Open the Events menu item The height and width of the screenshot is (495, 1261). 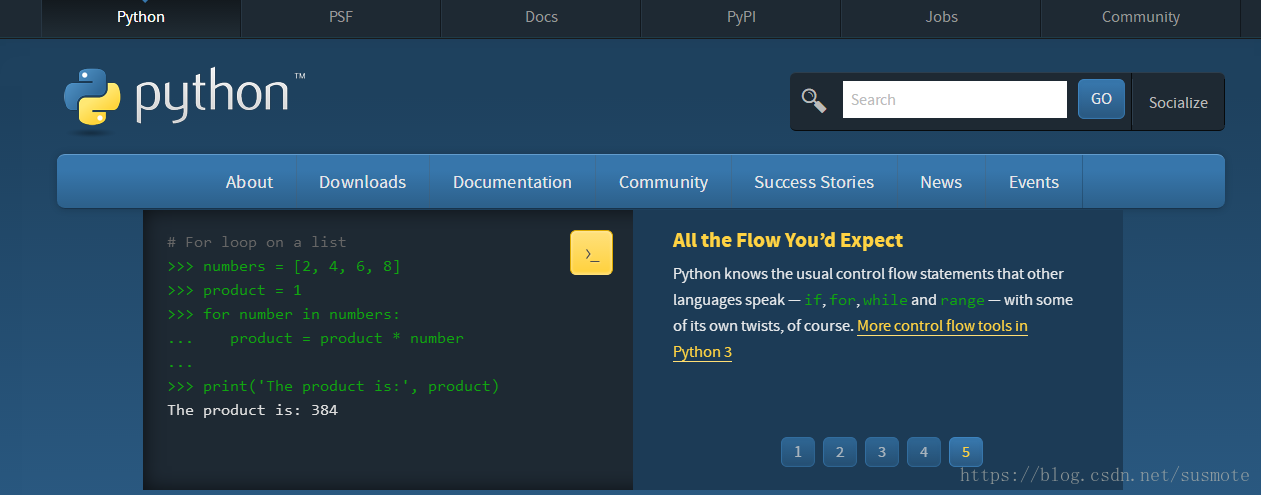(x=1034, y=182)
